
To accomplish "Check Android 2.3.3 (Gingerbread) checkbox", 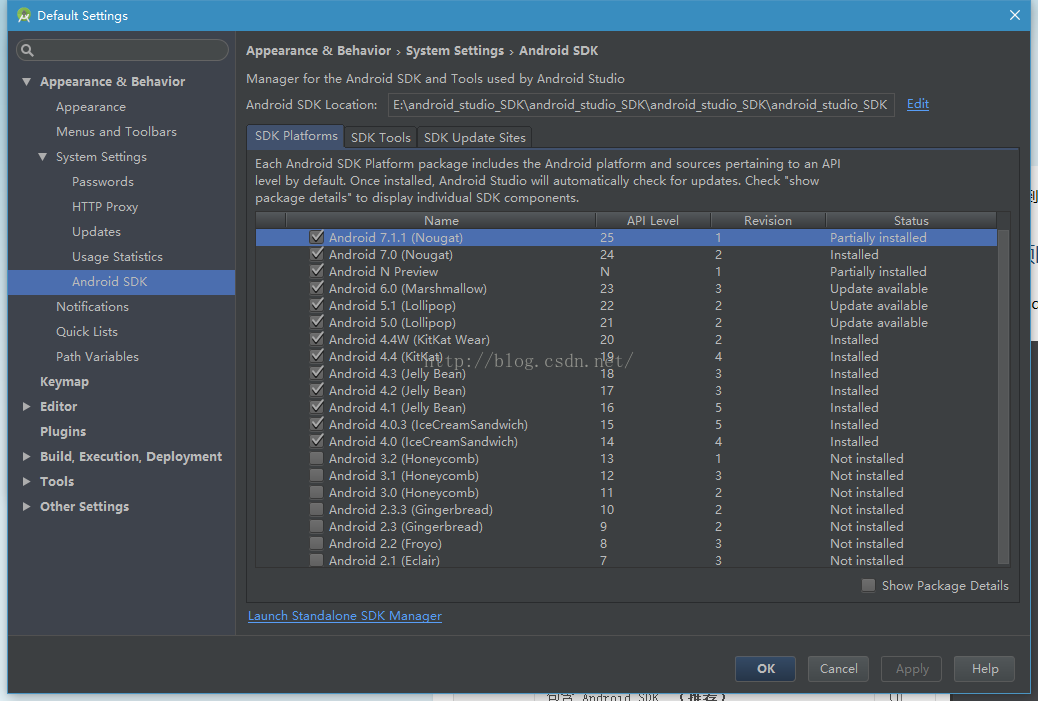I will pyautogui.click(x=316, y=509).
